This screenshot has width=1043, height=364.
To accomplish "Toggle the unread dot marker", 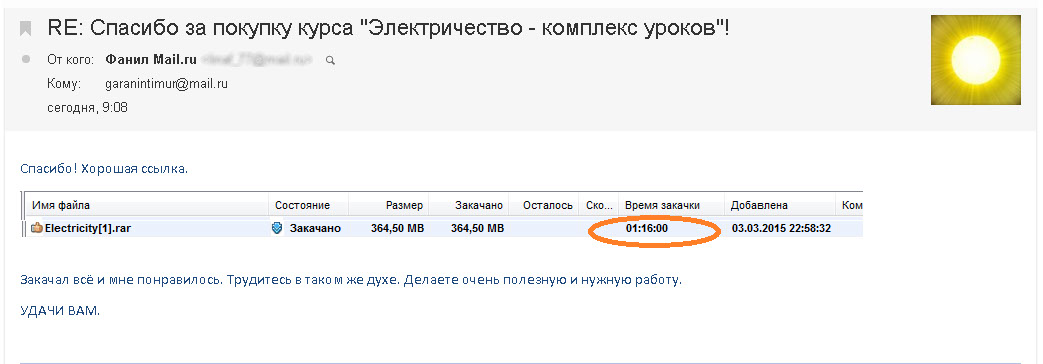I will (26, 59).
